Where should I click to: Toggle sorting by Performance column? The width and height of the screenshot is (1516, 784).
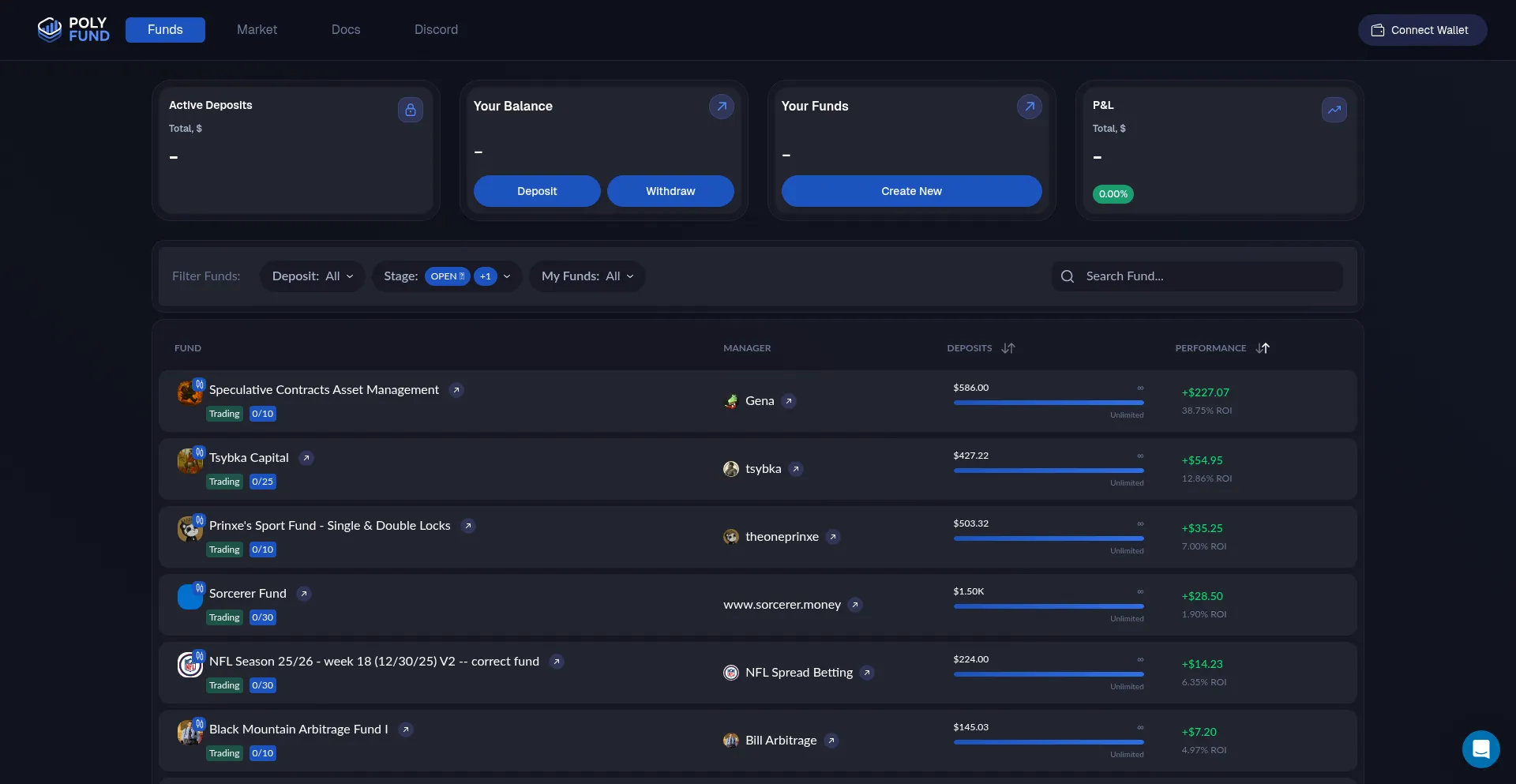tap(1263, 348)
